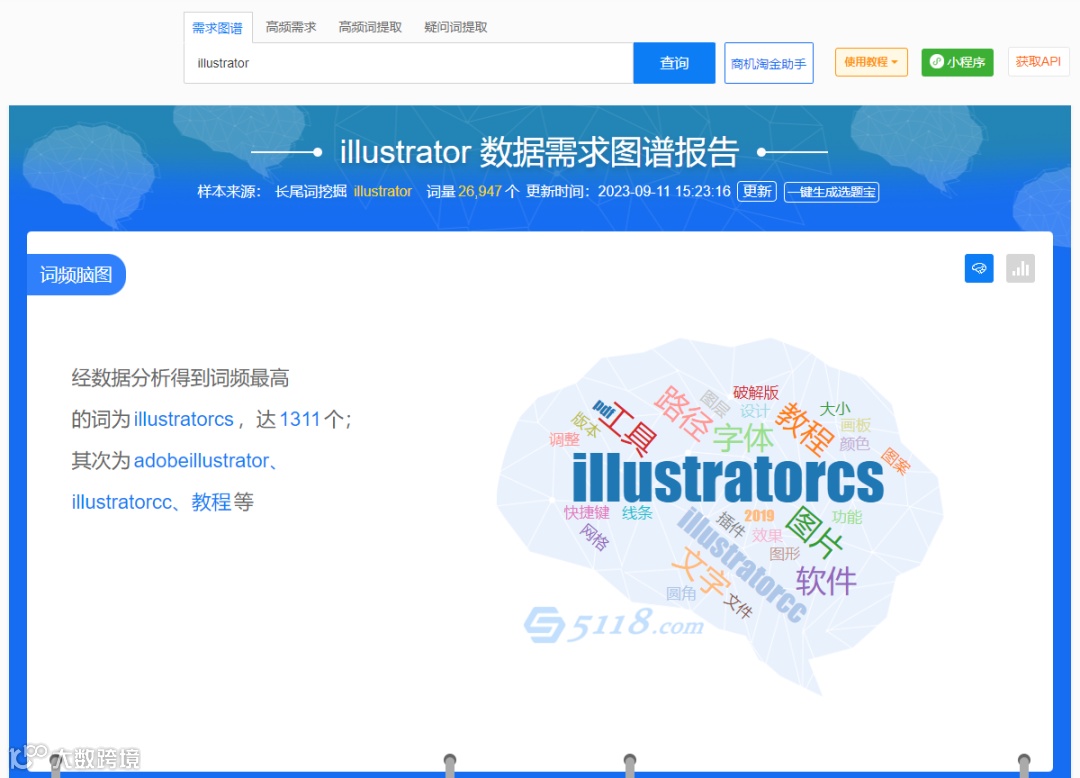
Task: Click 图片 in the word cloud
Action: click(814, 532)
